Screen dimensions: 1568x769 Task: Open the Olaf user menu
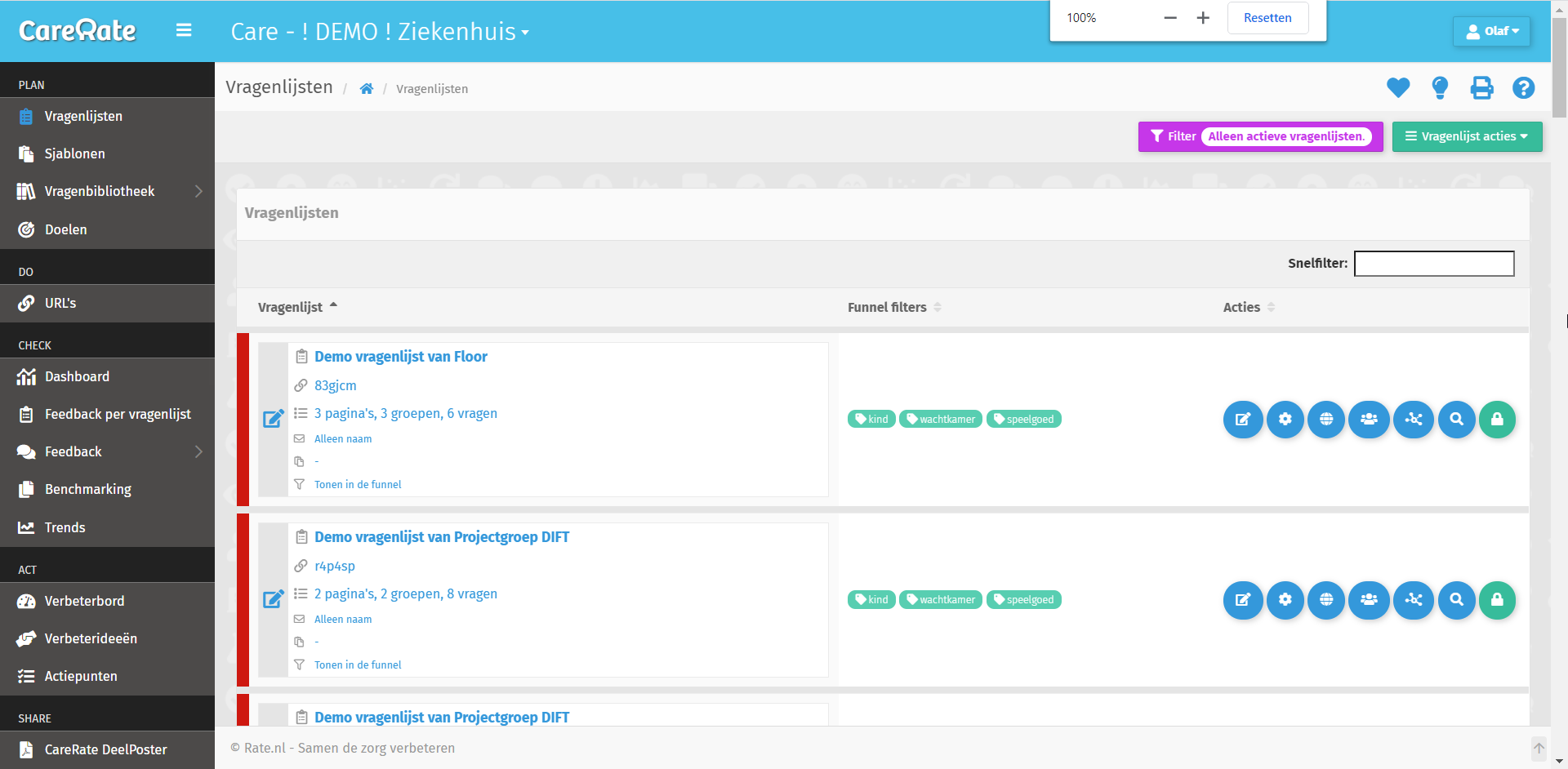point(1492,31)
